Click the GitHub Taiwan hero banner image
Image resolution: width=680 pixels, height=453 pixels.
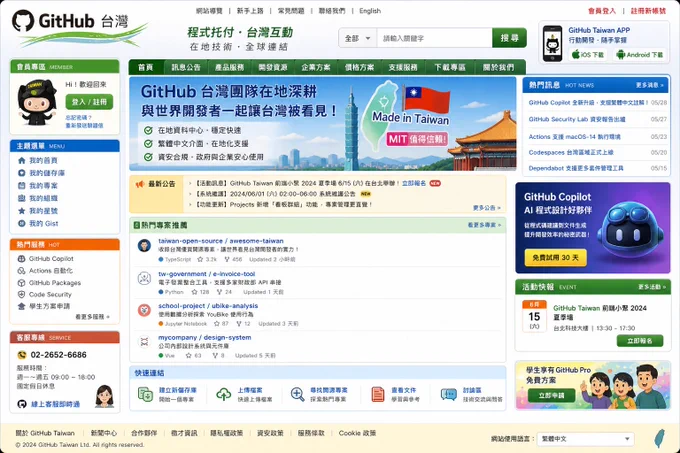coord(323,124)
